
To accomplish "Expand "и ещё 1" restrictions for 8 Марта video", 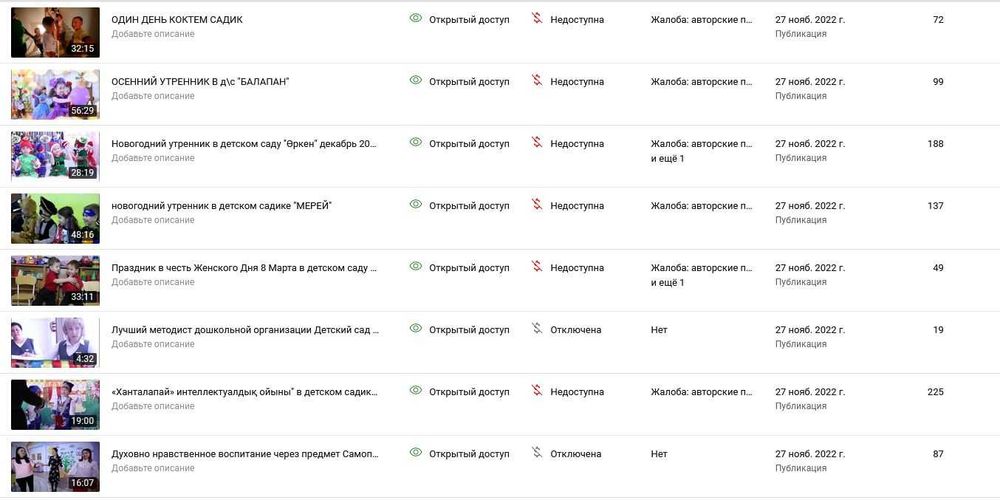I will (667, 282).
